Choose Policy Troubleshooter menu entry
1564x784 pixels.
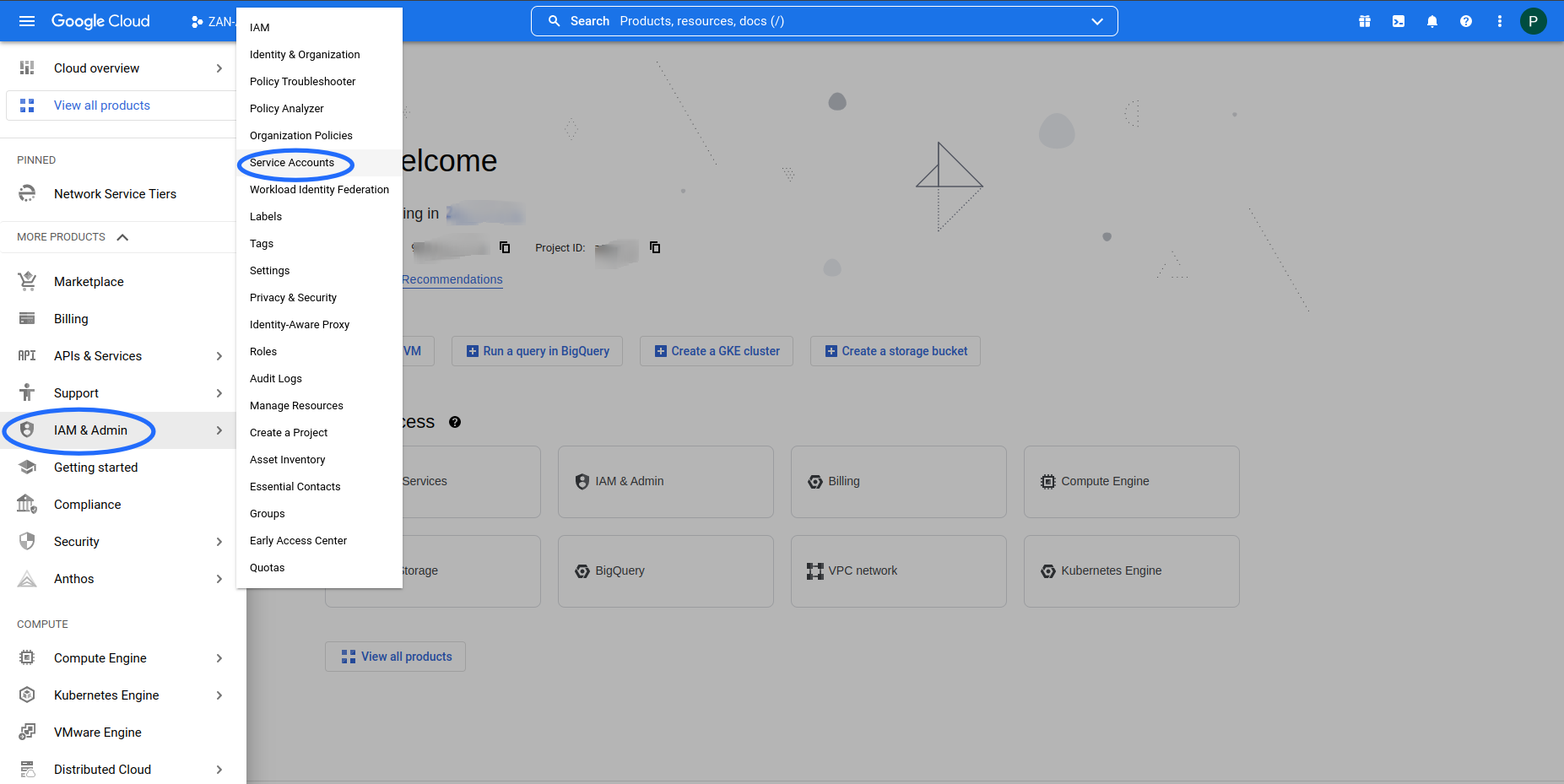(x=319, y=82)
